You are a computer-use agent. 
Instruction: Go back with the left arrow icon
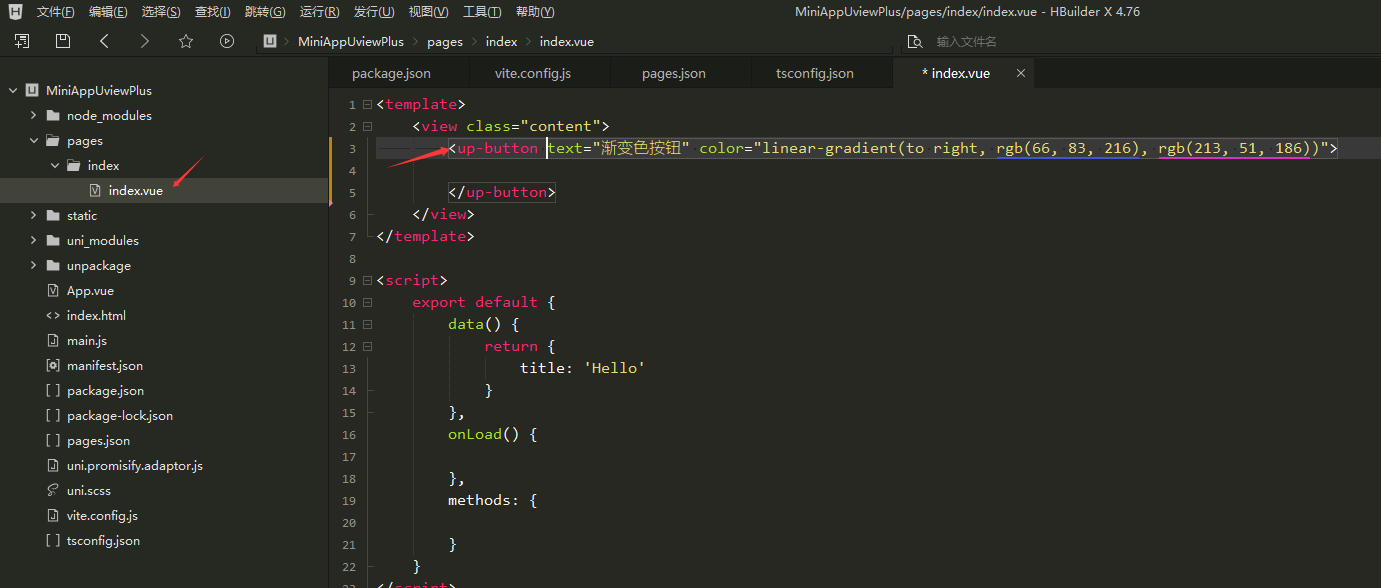click(x=105, y=41)
